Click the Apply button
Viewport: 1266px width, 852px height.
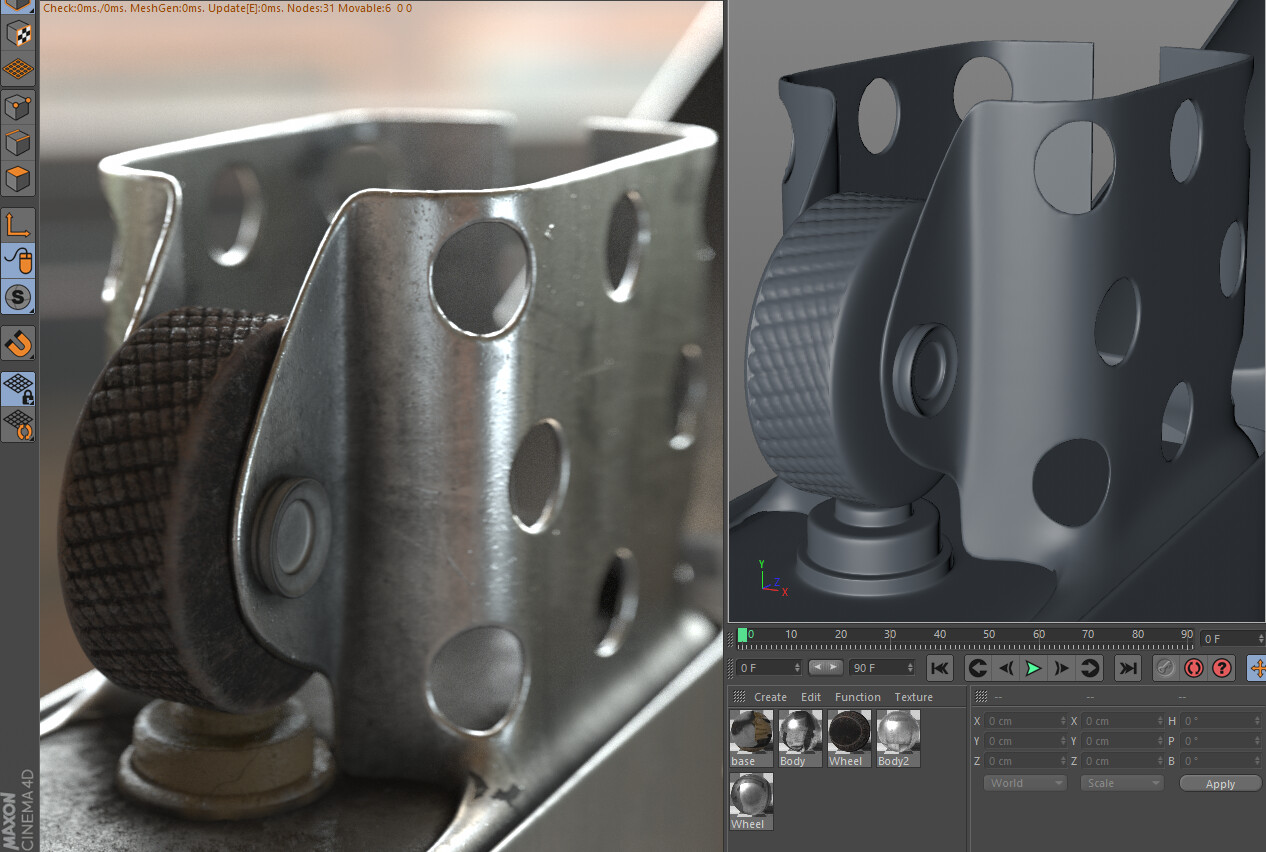point(1220,784)
